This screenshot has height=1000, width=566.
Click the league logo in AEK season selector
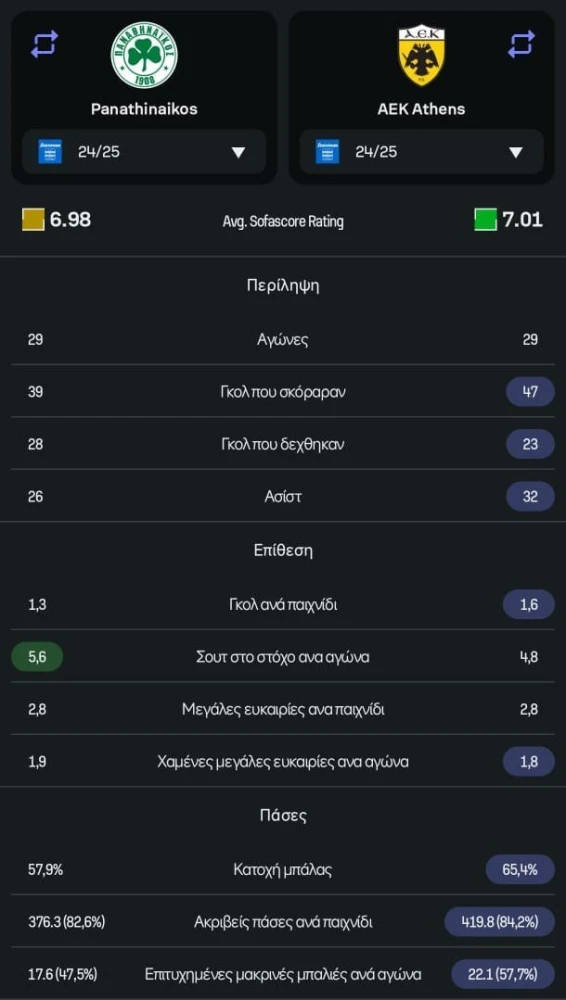pyautogui.click(x=327, y=152)
